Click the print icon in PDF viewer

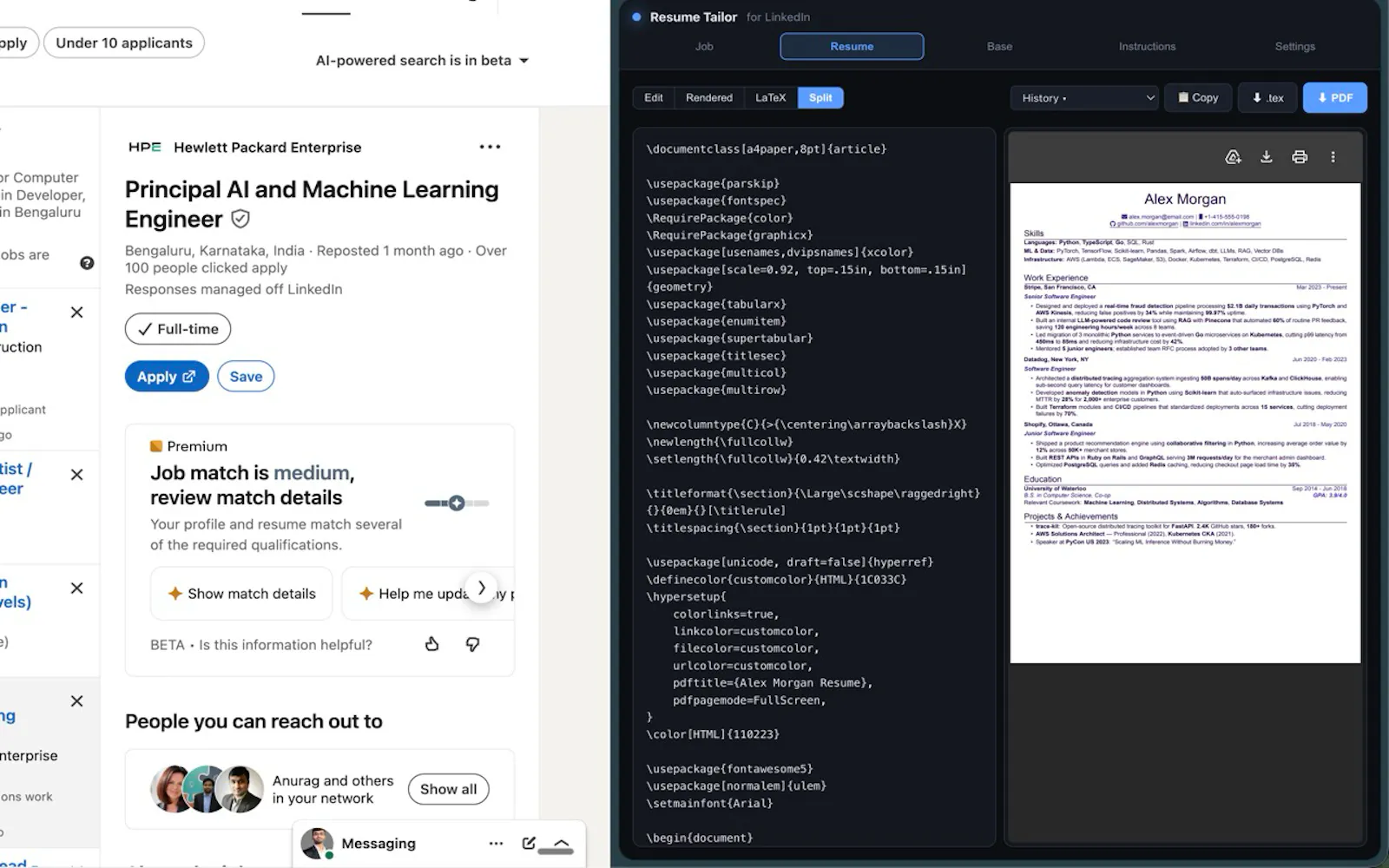pos(1300,157)
